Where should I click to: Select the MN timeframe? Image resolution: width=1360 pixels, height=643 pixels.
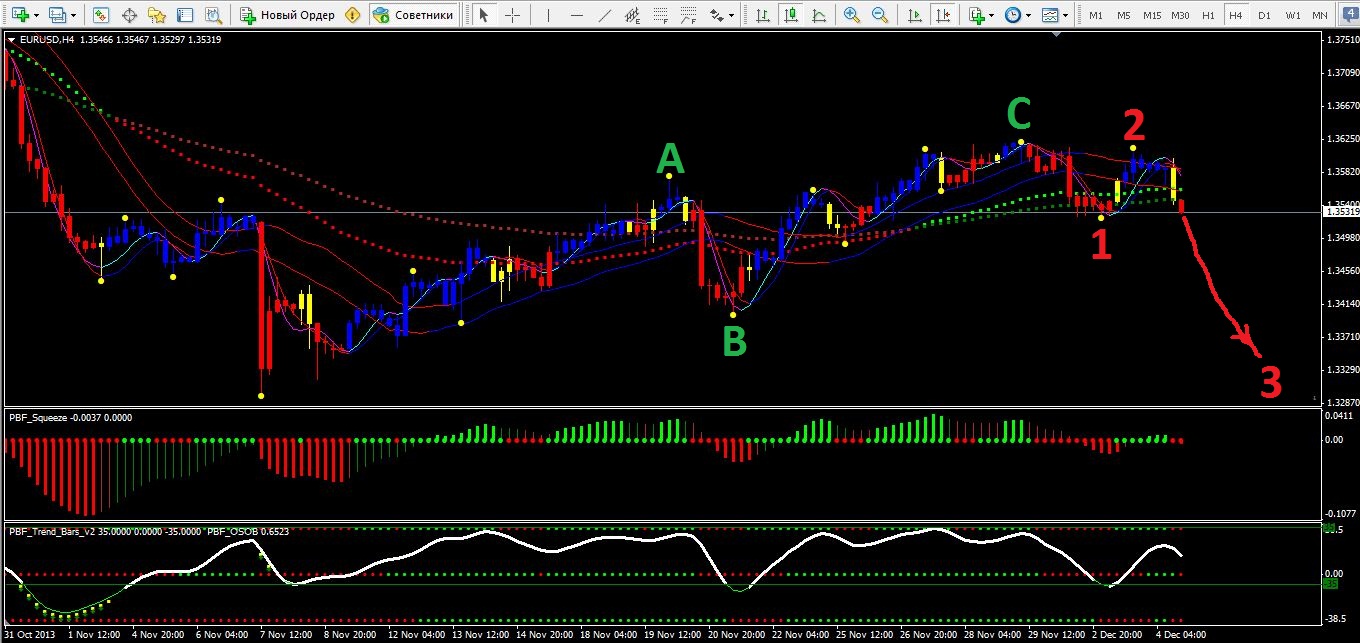point(1320,15)
